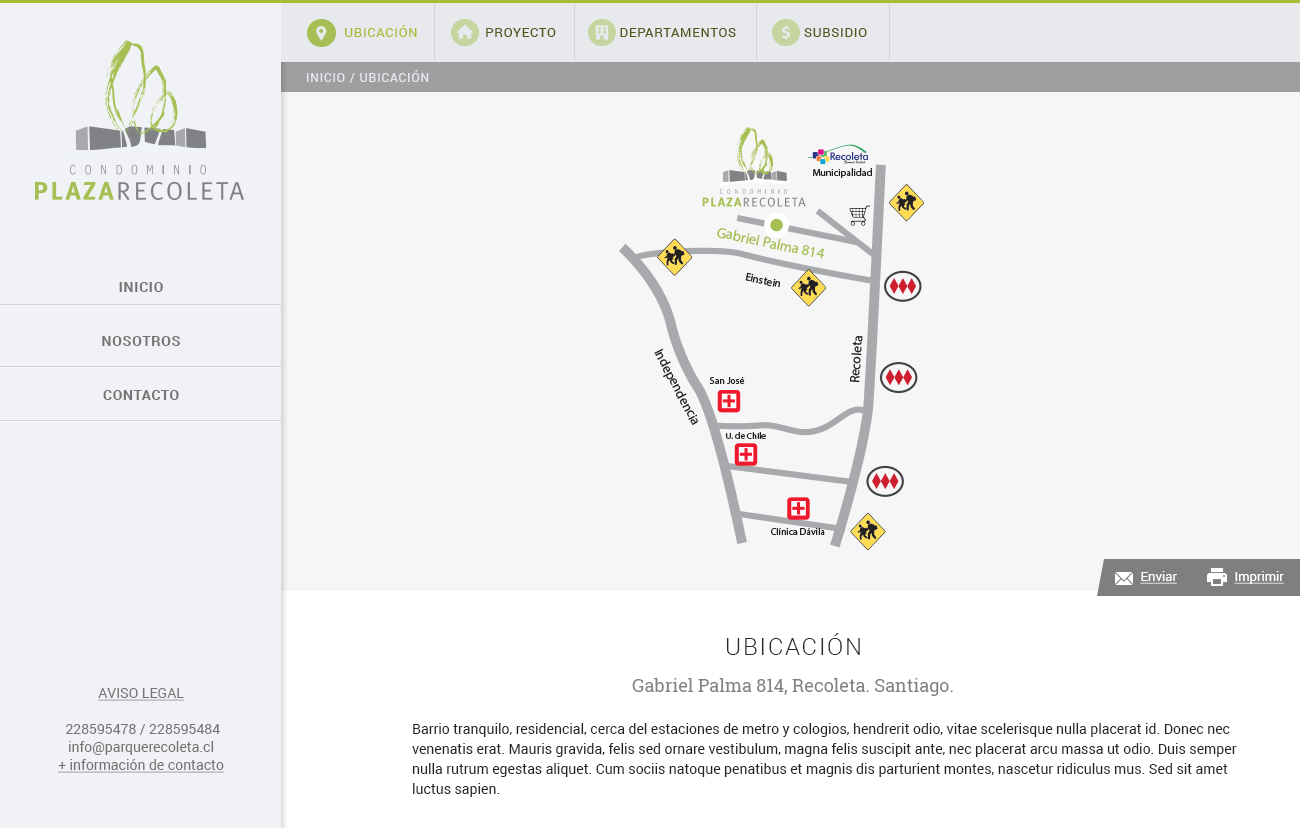Select Inicio in the sidebar menu

pos(141,287)
